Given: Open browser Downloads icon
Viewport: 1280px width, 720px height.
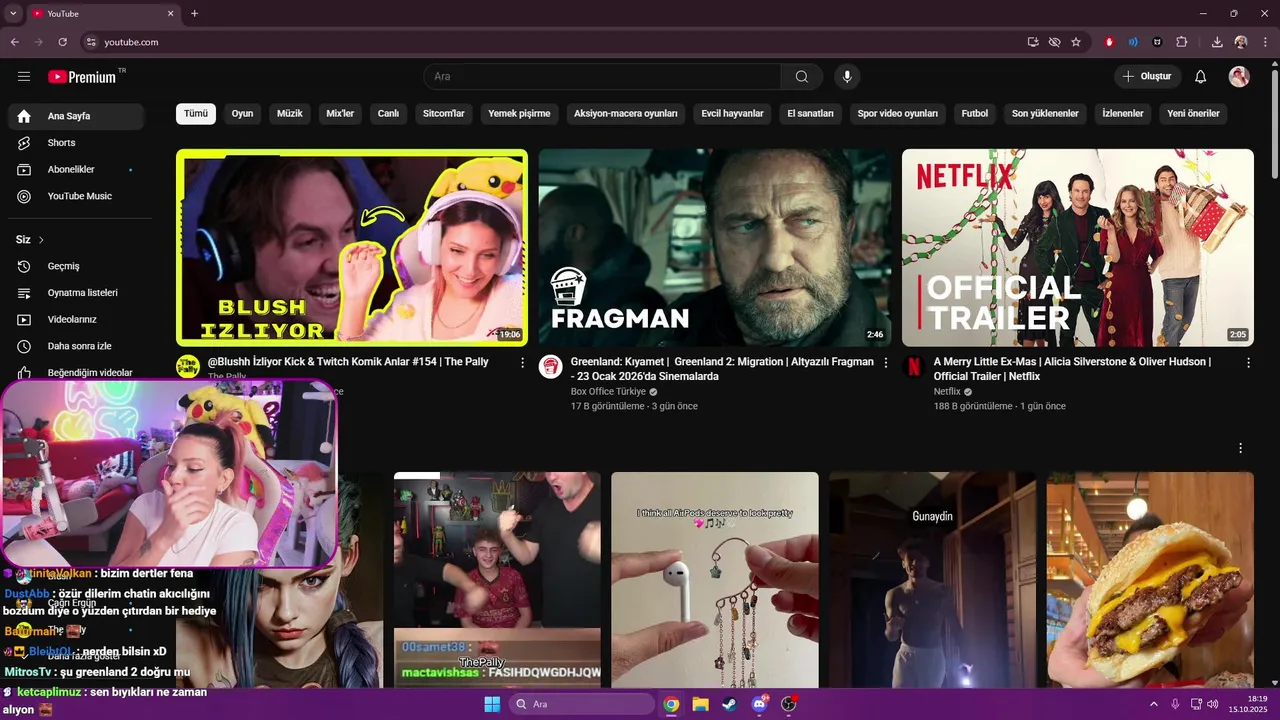Looking at the screenshot, I should (x=1217, y=42).
